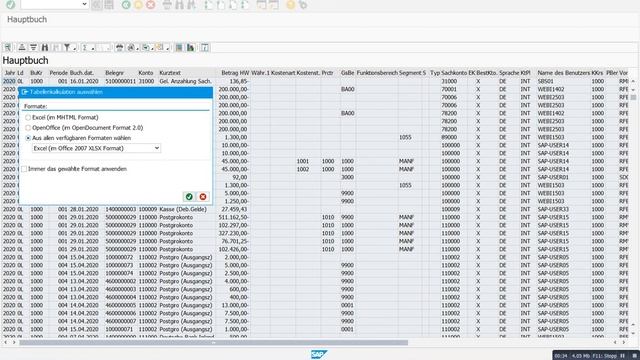
Task: Click the column information icon in ALV toolbar
Action: point(205,48)
